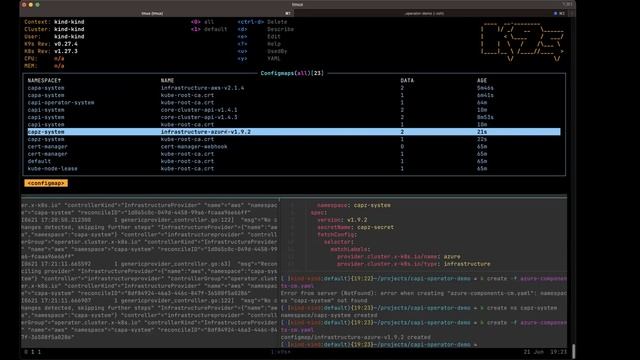
Task: Click the DATA column header
Action: coord(407,80)
